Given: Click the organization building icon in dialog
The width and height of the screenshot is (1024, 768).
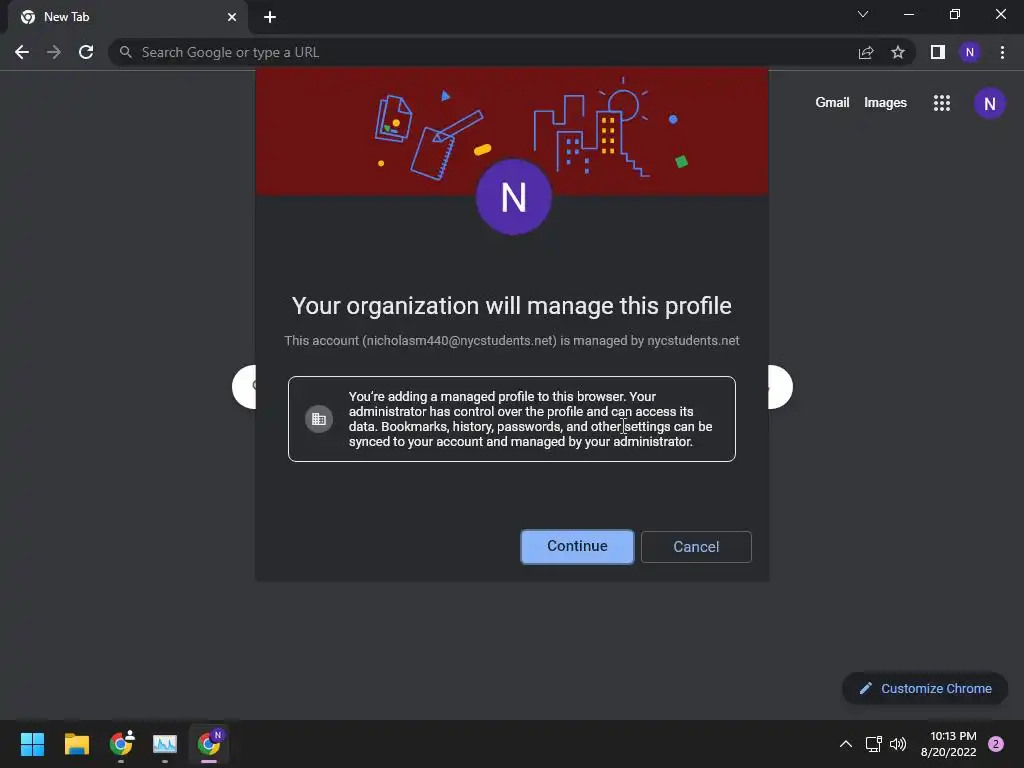Looking at the screenshot, I should pos(319,419).
